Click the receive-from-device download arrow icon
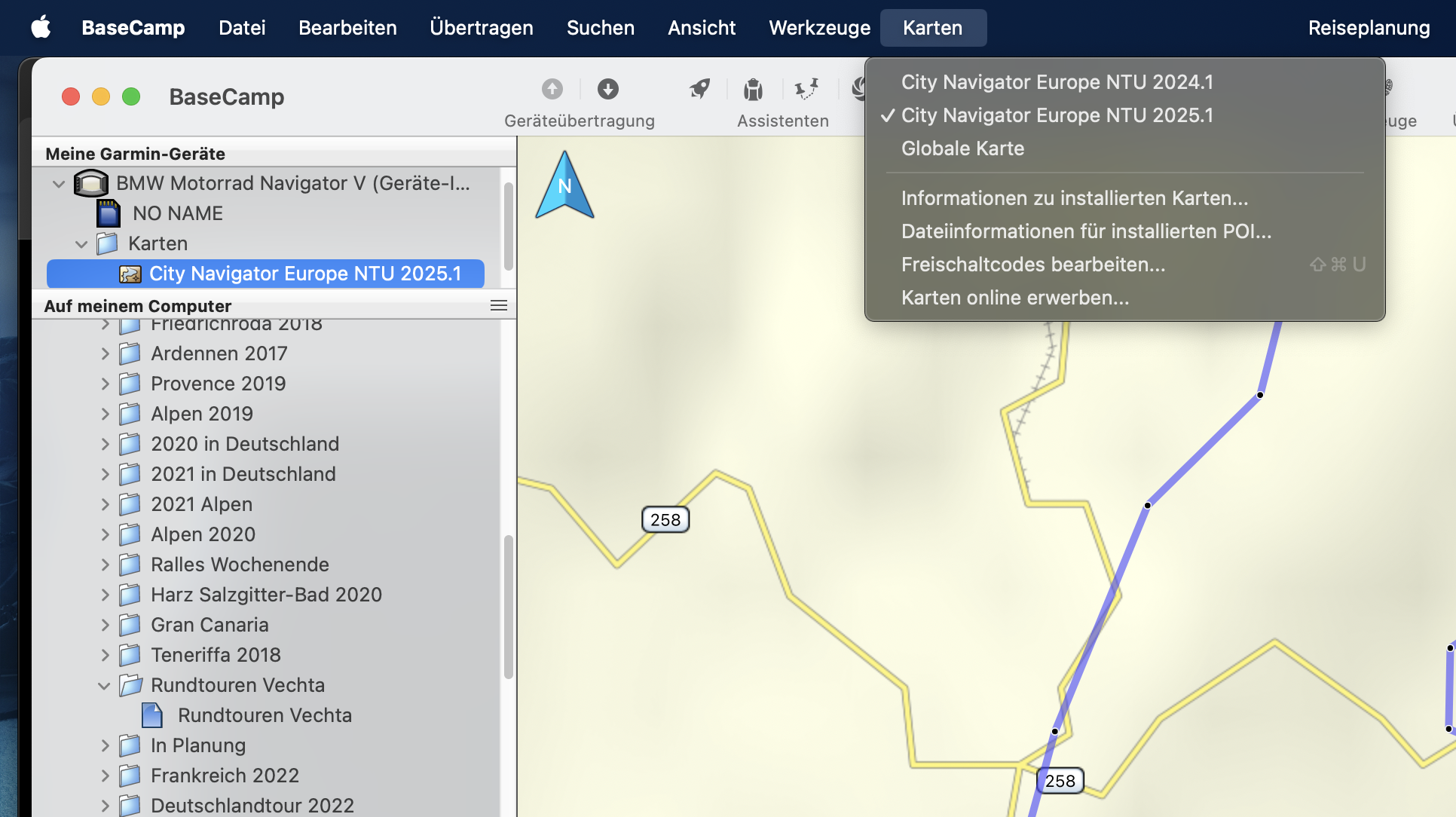Screen dimensions: 1456x817 point(607,89)
